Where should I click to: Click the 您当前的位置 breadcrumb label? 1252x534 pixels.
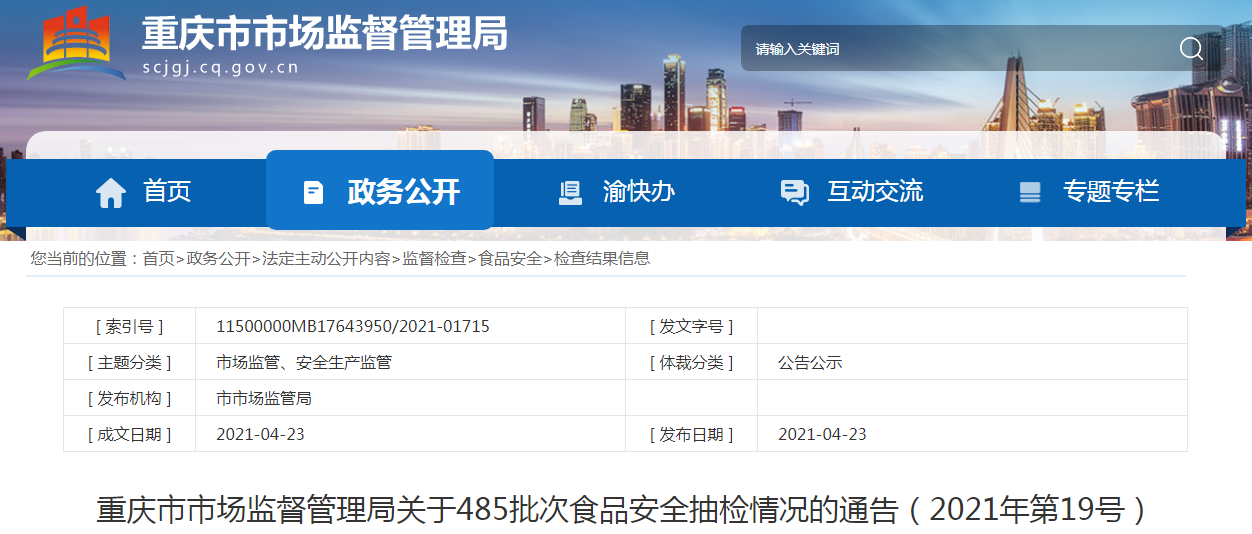point(85,258)
